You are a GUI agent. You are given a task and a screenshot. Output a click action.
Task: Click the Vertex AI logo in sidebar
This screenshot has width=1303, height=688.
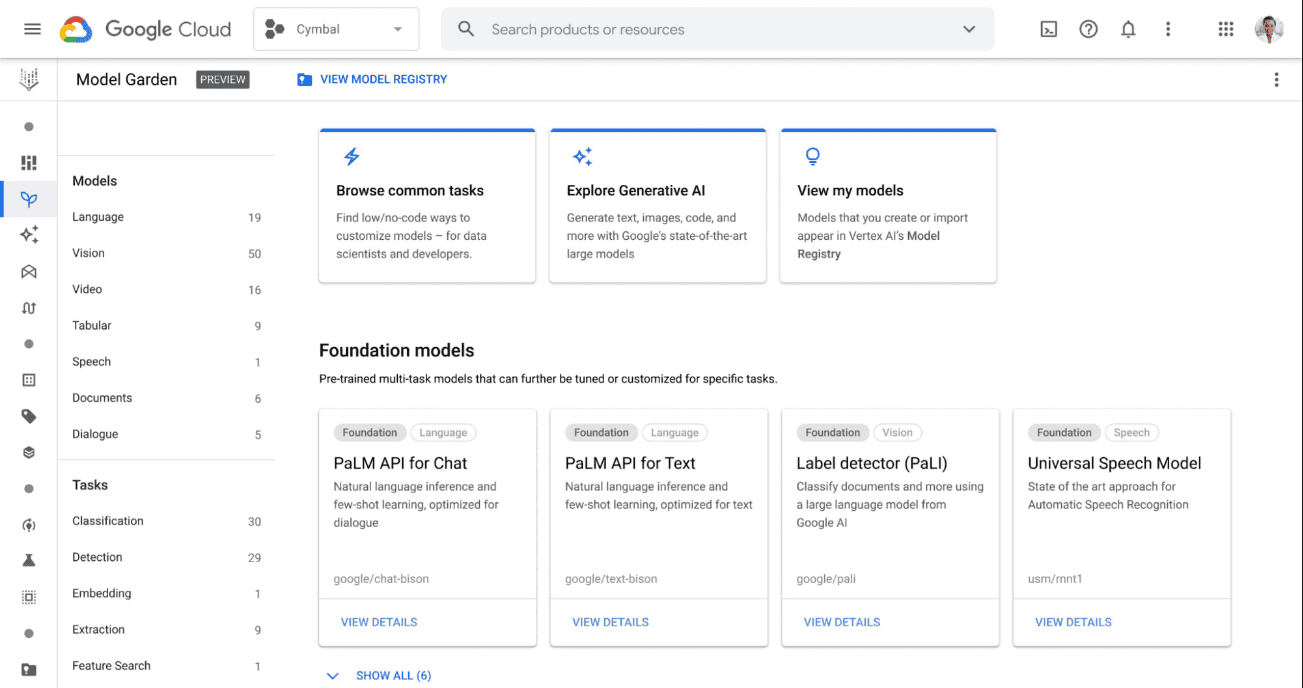pos(29,80)
